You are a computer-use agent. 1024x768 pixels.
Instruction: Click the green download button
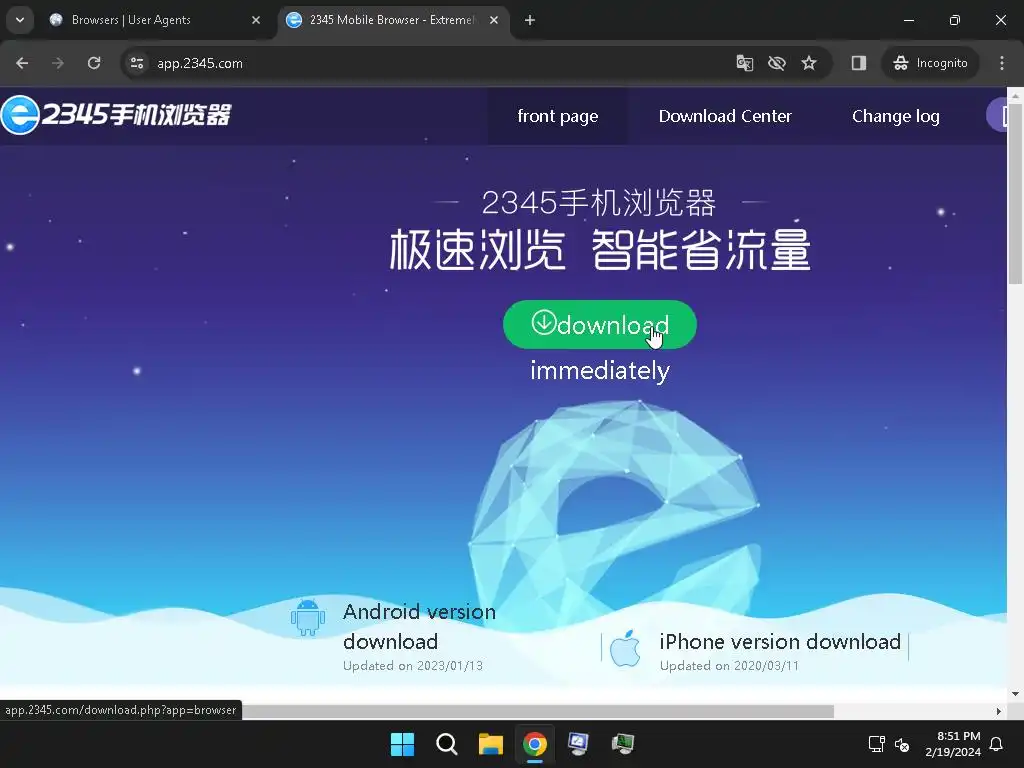(600, 325)
